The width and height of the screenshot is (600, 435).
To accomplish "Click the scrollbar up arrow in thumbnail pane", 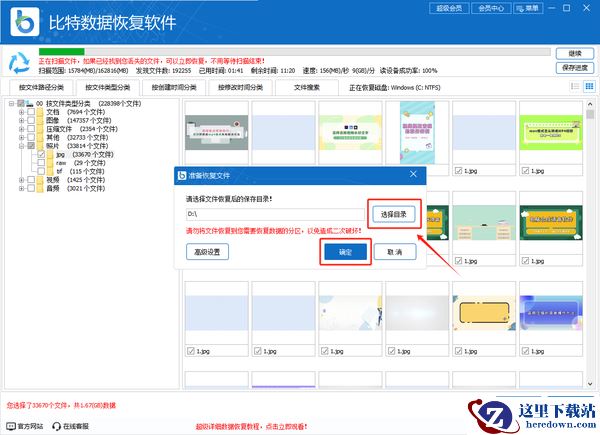I will pos(590,104).
